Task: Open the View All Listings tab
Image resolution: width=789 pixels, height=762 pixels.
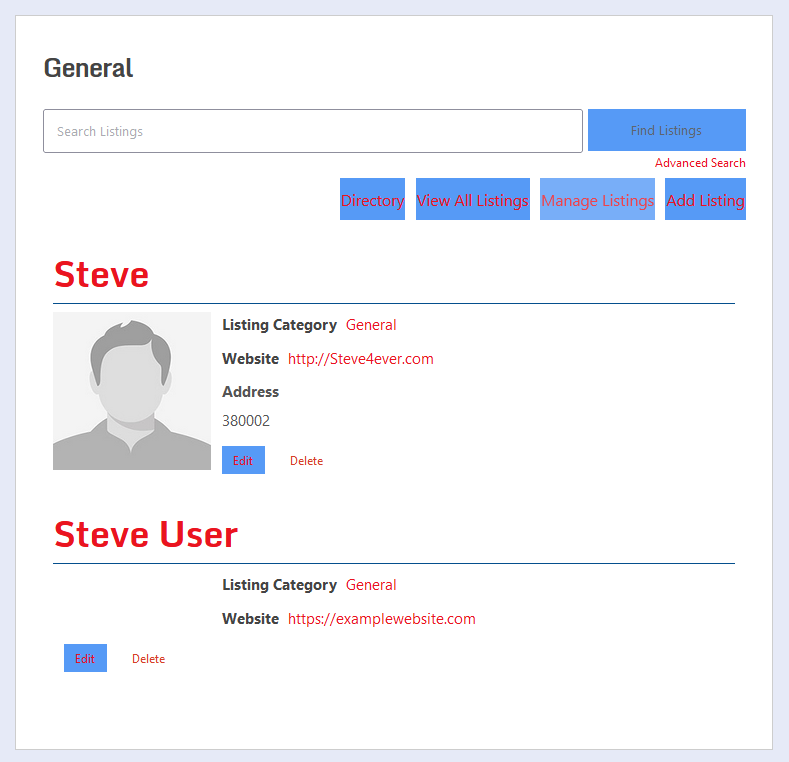Action: [x=472, y=199]
